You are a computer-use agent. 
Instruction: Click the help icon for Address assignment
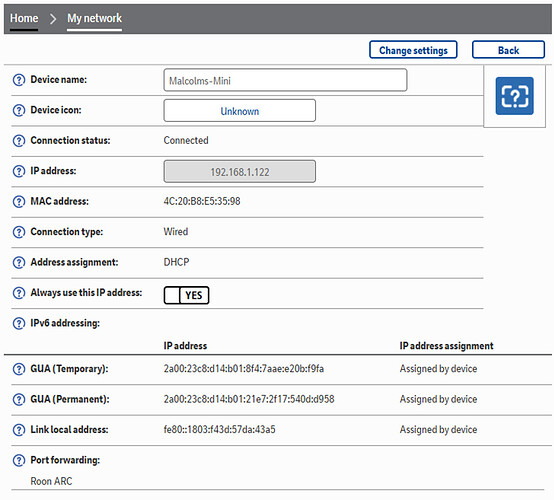point(19,262)
